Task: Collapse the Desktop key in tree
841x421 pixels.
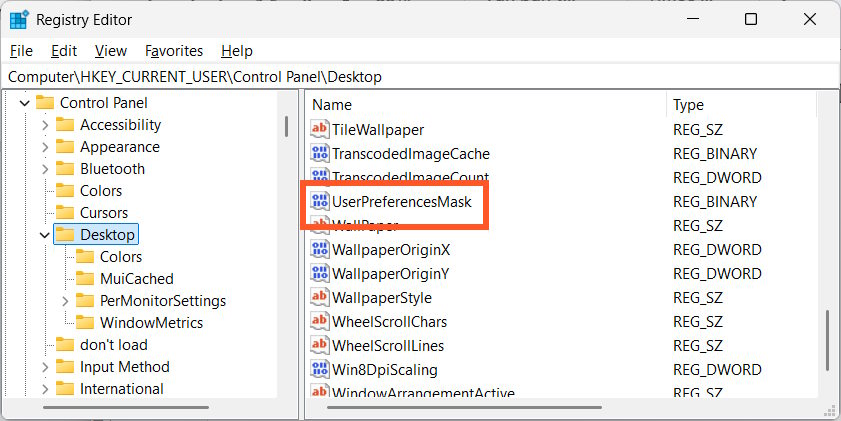Action: tap(45, 235)
